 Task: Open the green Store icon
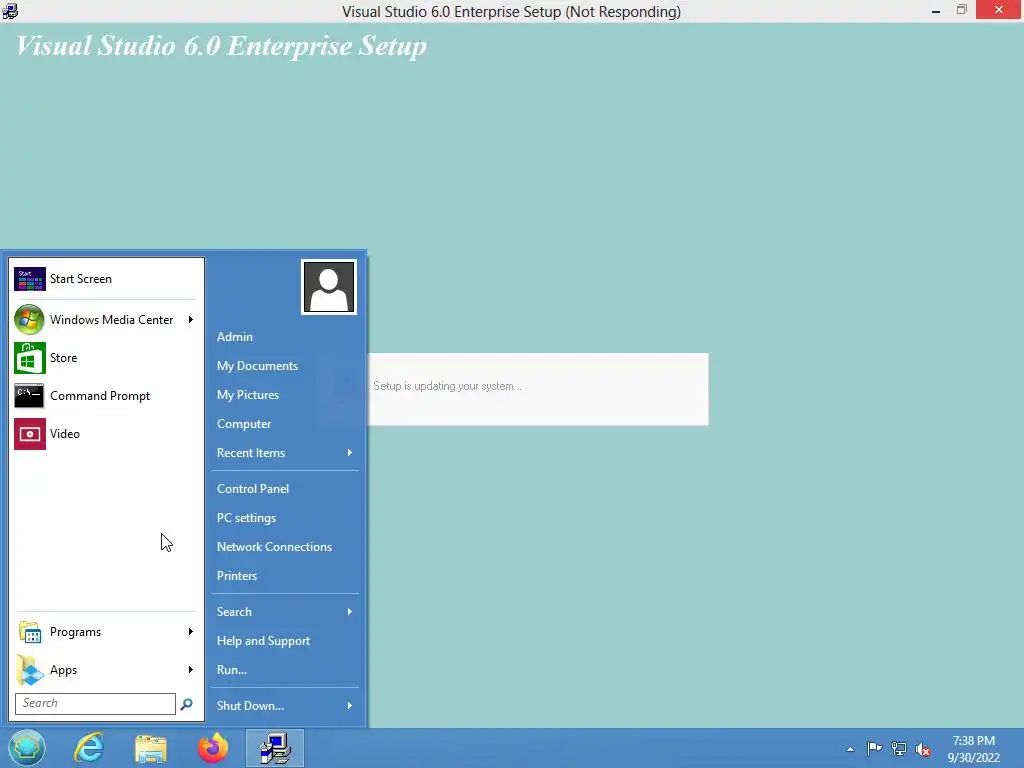[x=29, y=358]
